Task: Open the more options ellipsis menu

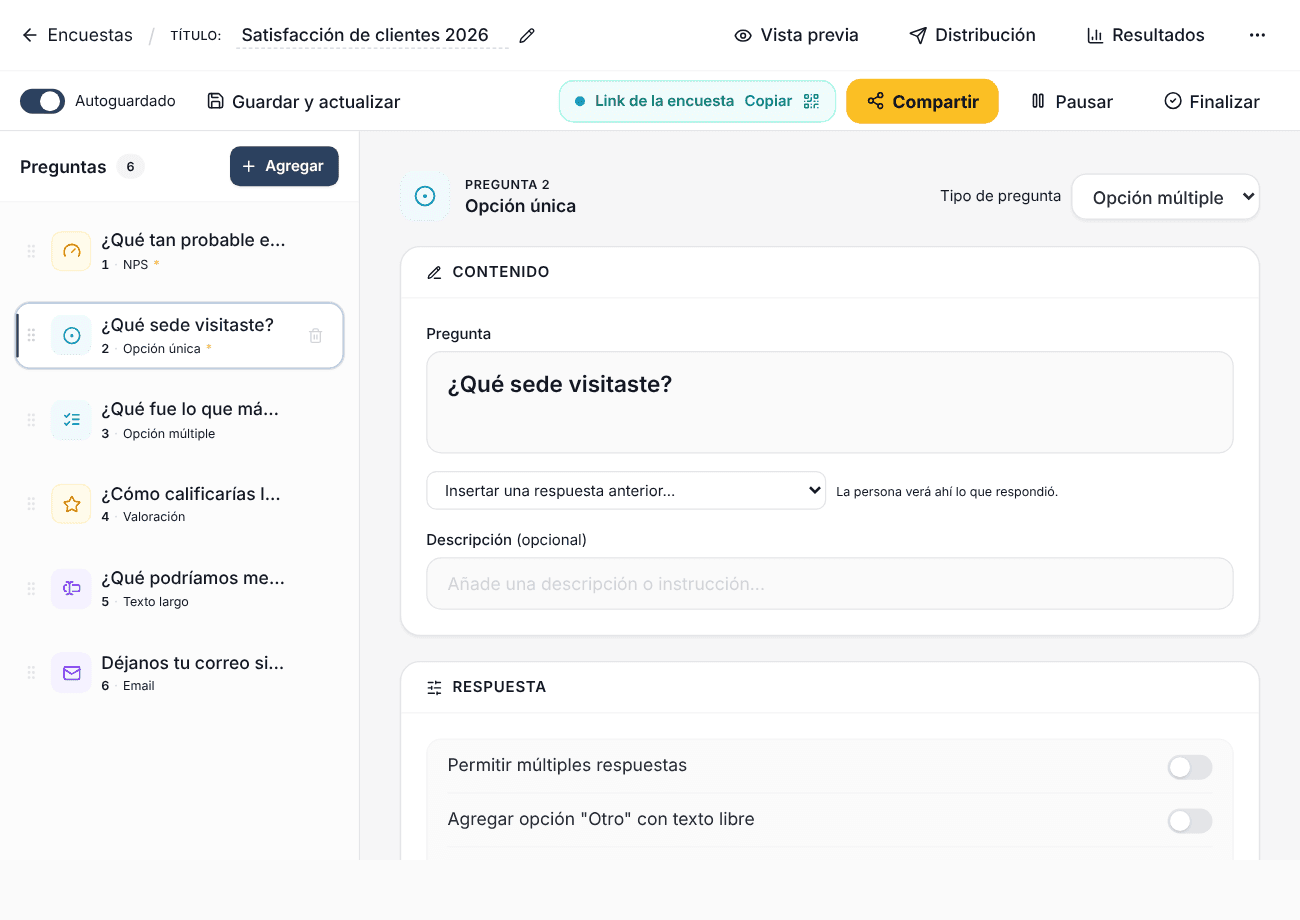Action: 1257,35
